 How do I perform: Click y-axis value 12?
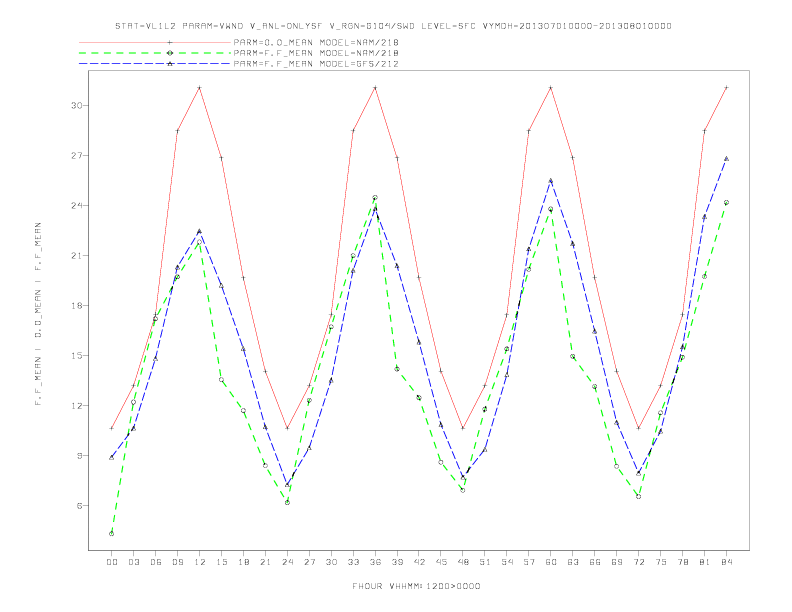76,405
